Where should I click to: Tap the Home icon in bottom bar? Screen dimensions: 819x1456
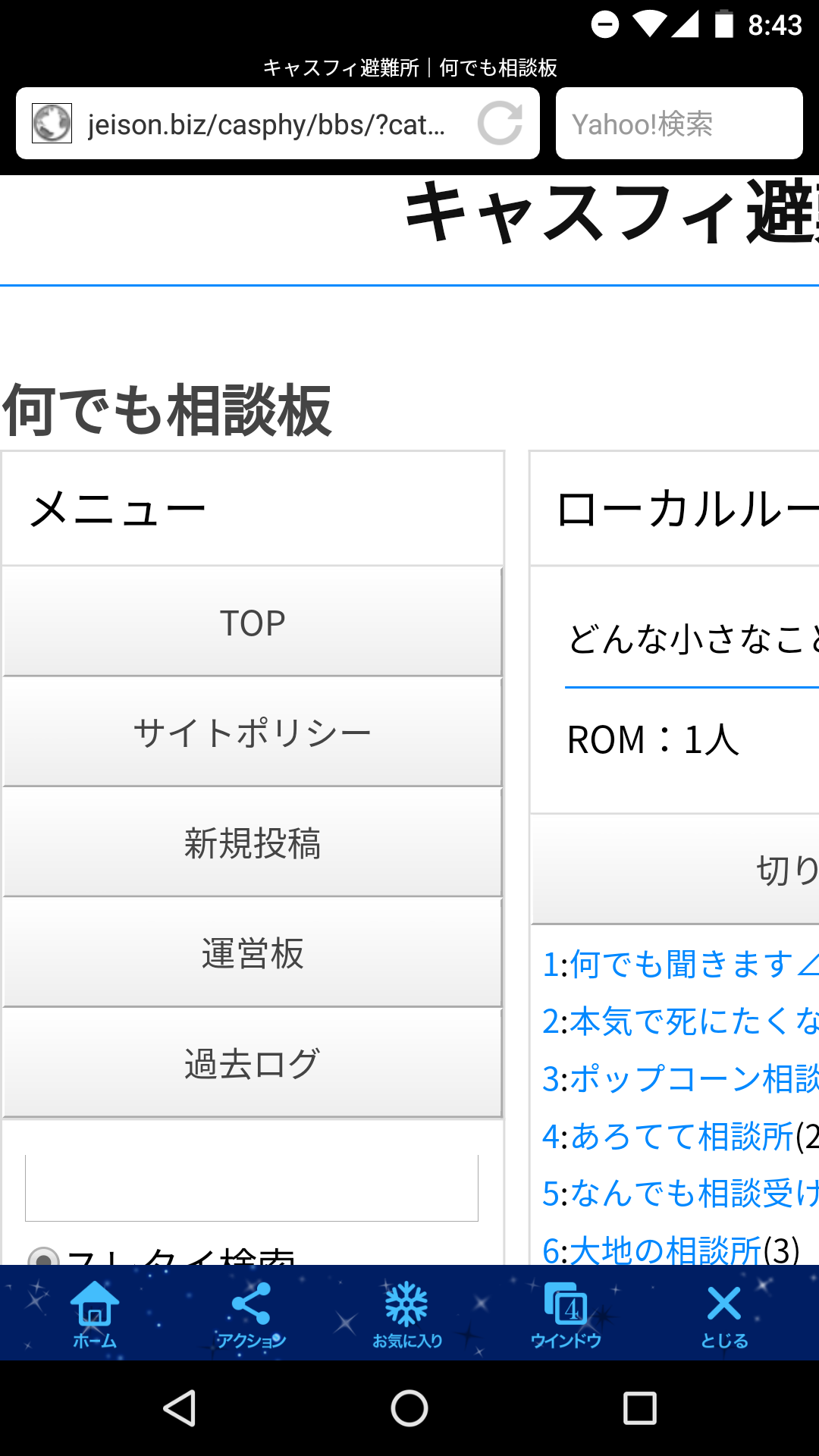tap(95, 1313)
